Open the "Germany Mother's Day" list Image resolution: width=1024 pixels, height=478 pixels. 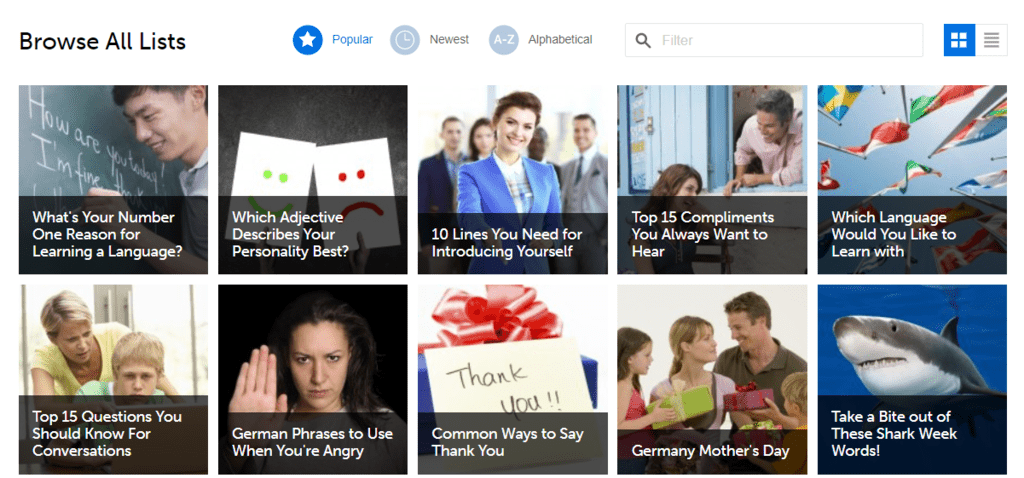pos(712,379)
